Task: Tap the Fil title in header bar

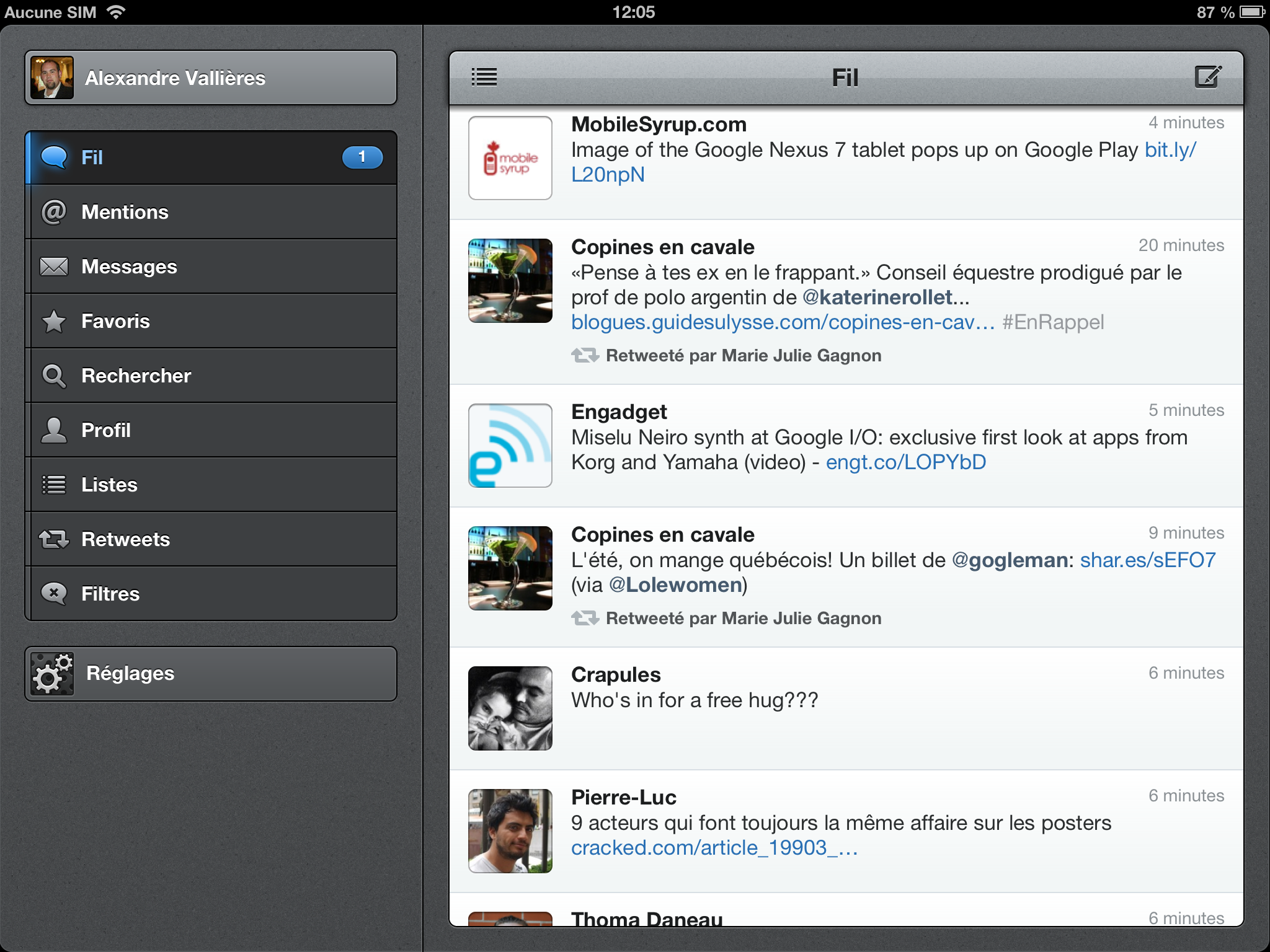Action: pos(845,77)
